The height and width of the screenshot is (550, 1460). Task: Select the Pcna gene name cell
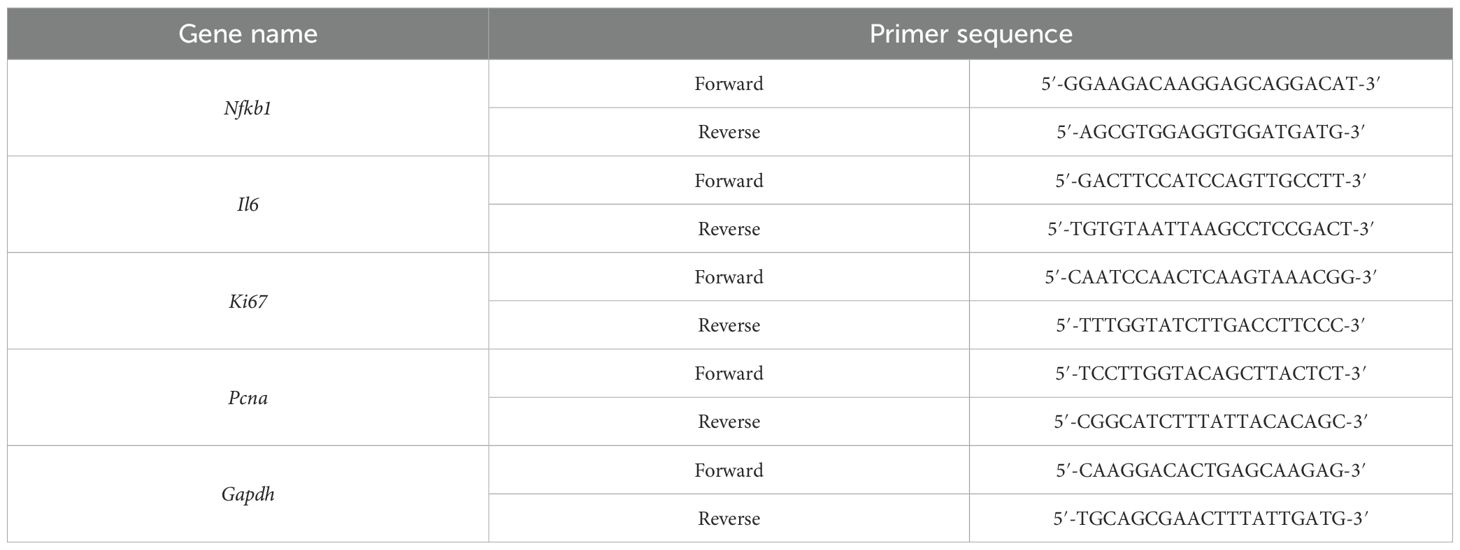pyautogui.click(x=247, y=398)
